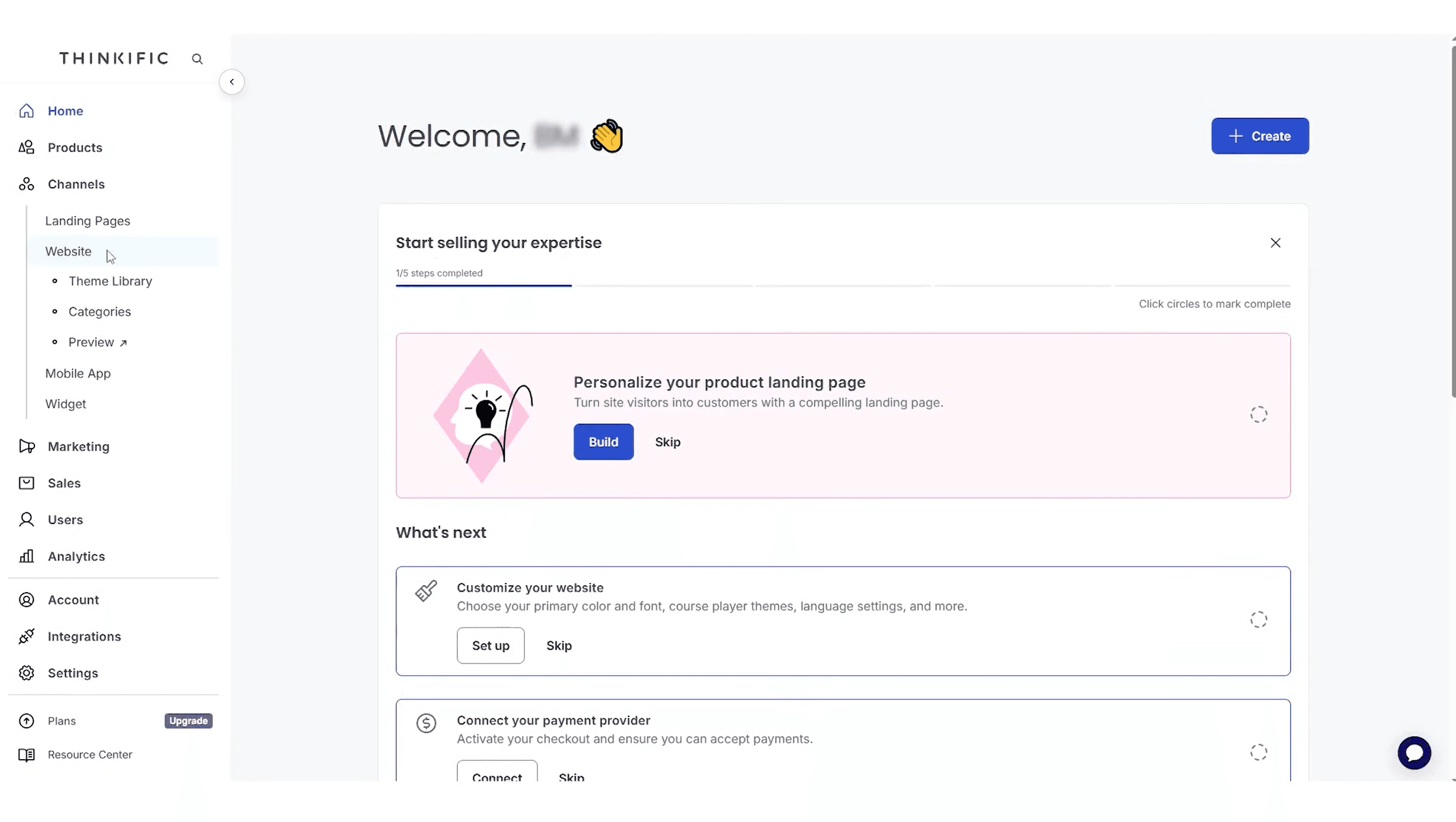The height and width of the screenshot is (822, 1456).
Task: Select the Users icon
Action: [26, 519]
